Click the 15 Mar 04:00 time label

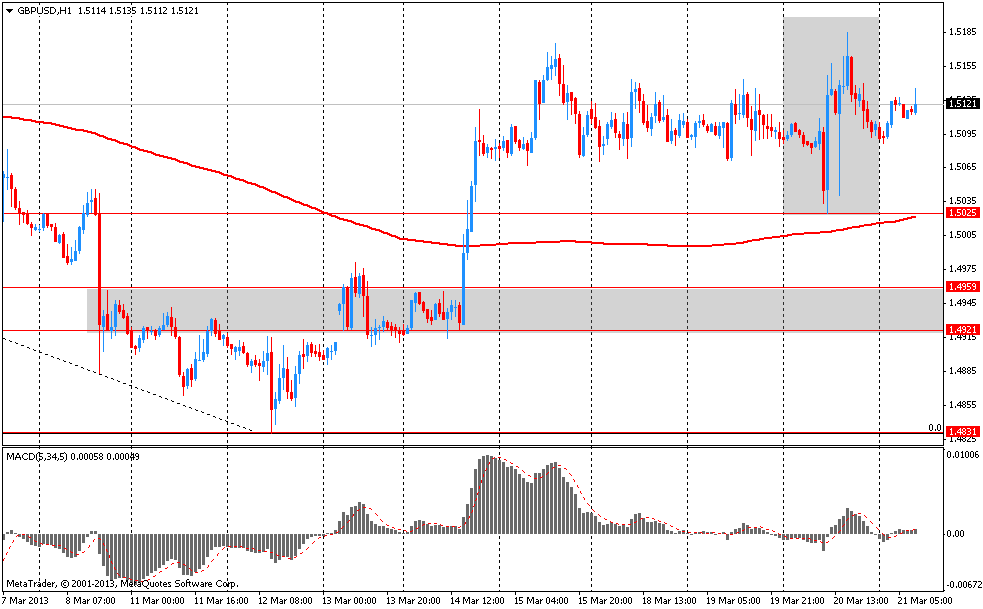pos(539,601)
